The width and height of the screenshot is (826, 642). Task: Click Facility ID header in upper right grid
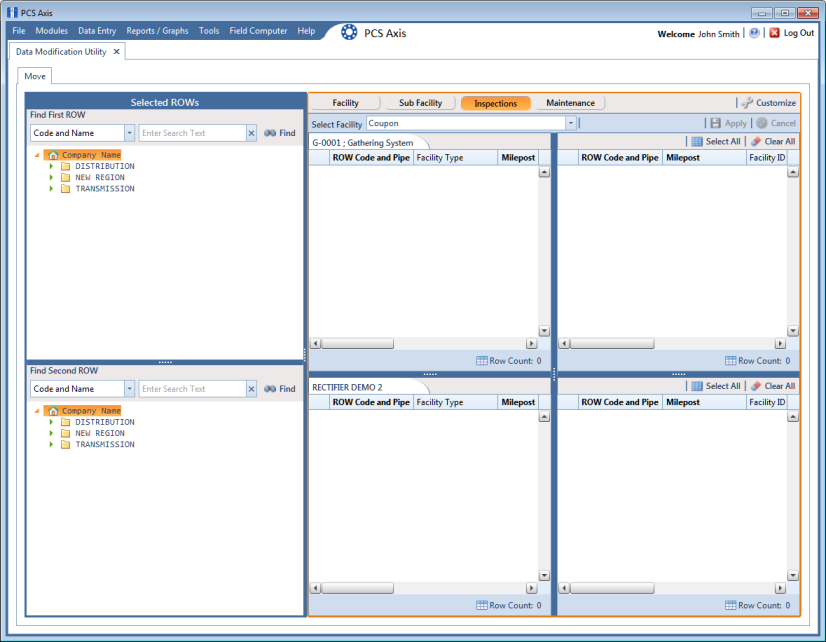[x=767, y=157]
